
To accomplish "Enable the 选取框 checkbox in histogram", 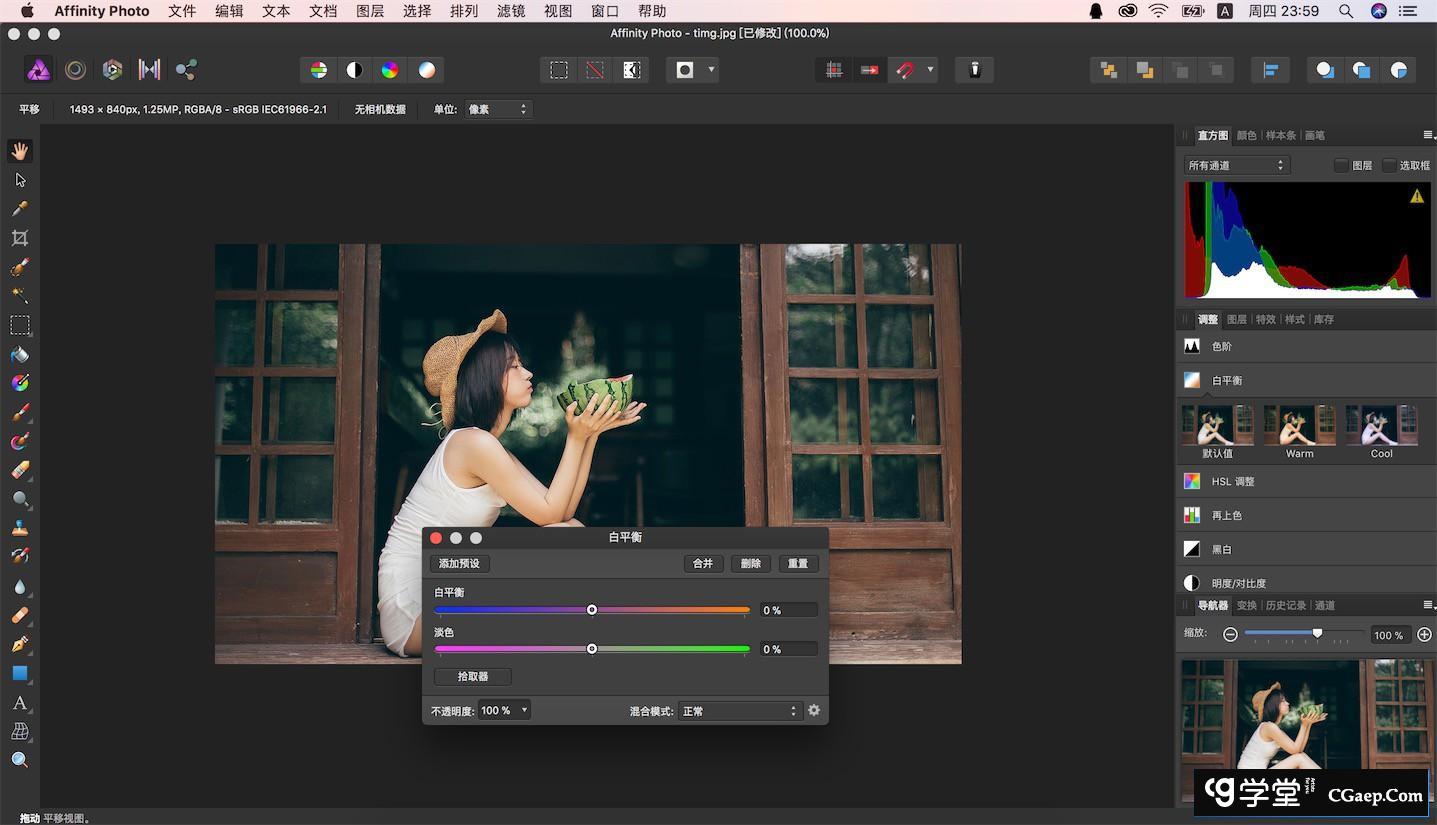I will click(1389, 166).
